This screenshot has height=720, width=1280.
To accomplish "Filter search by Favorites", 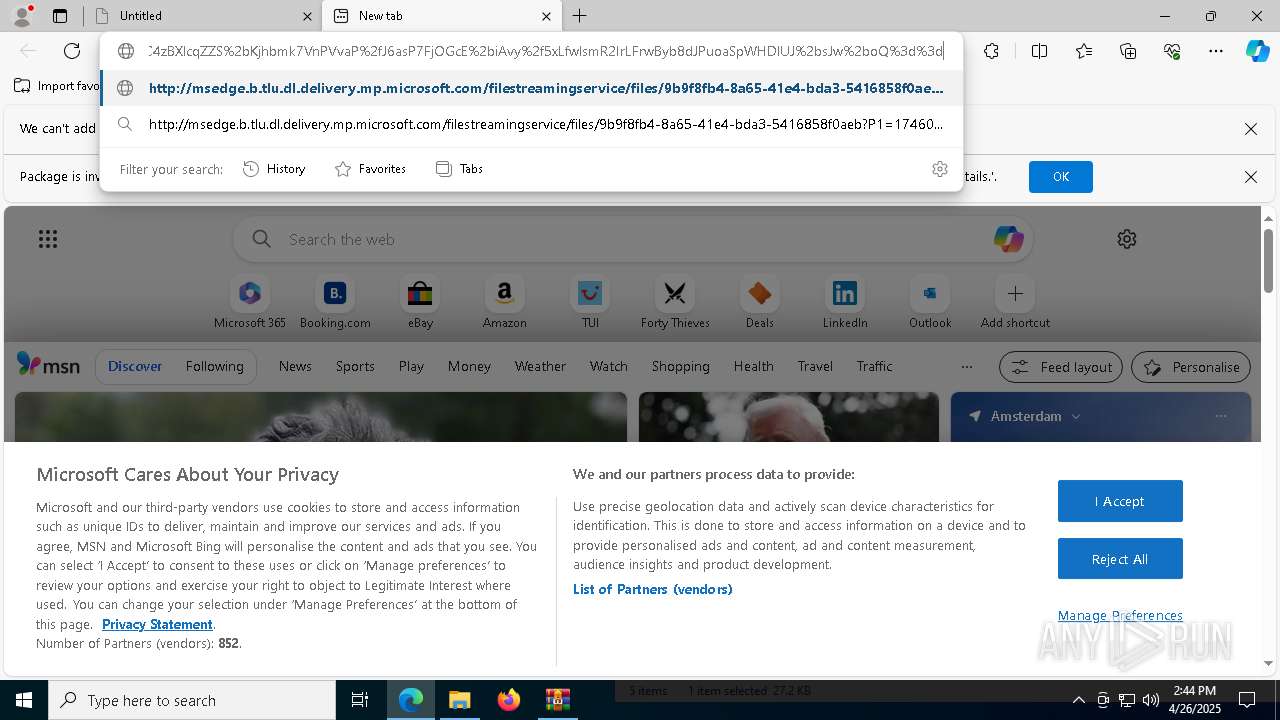I will click(x=370, y=169).
